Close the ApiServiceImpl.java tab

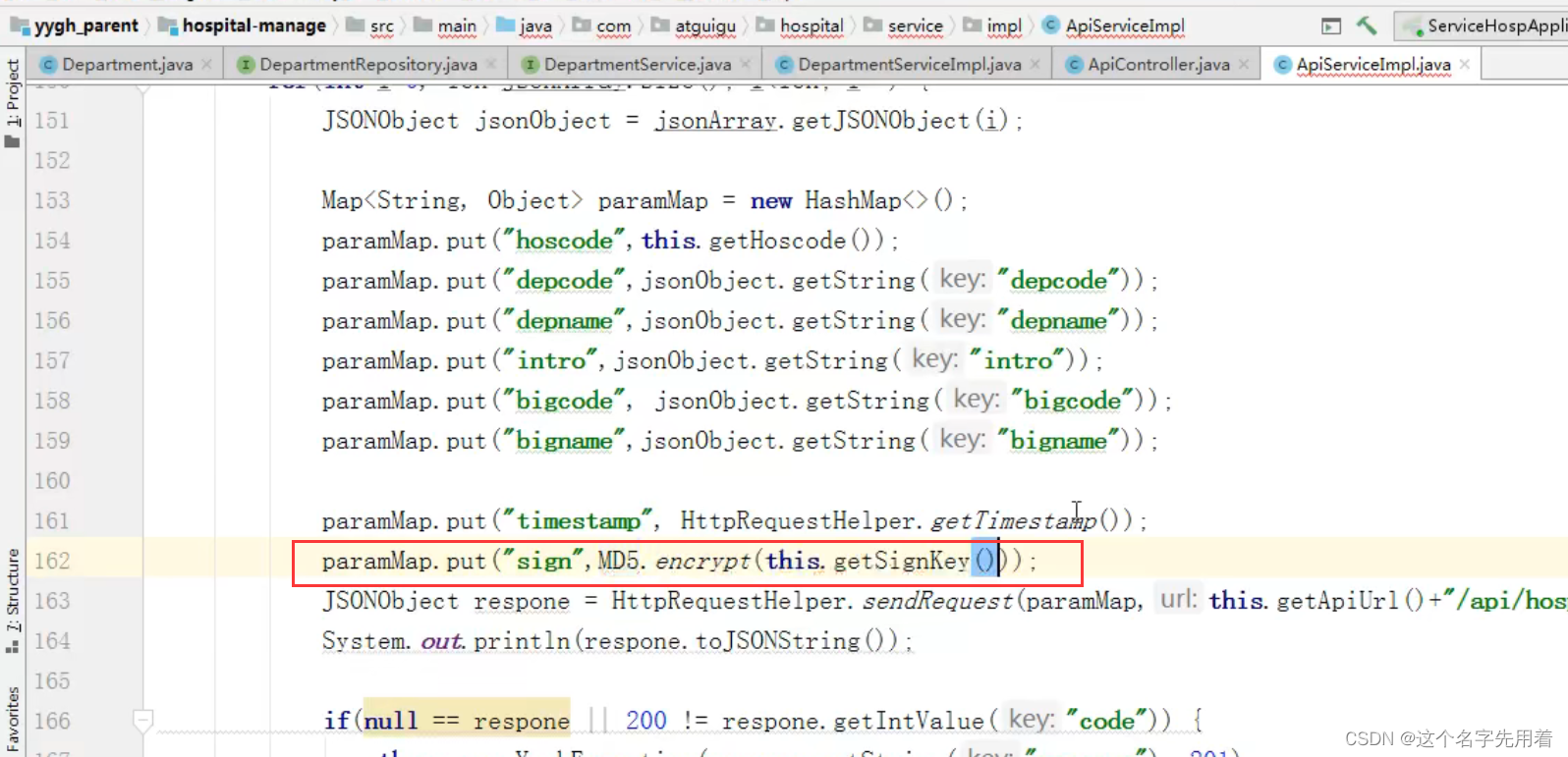pos(1465,64)
